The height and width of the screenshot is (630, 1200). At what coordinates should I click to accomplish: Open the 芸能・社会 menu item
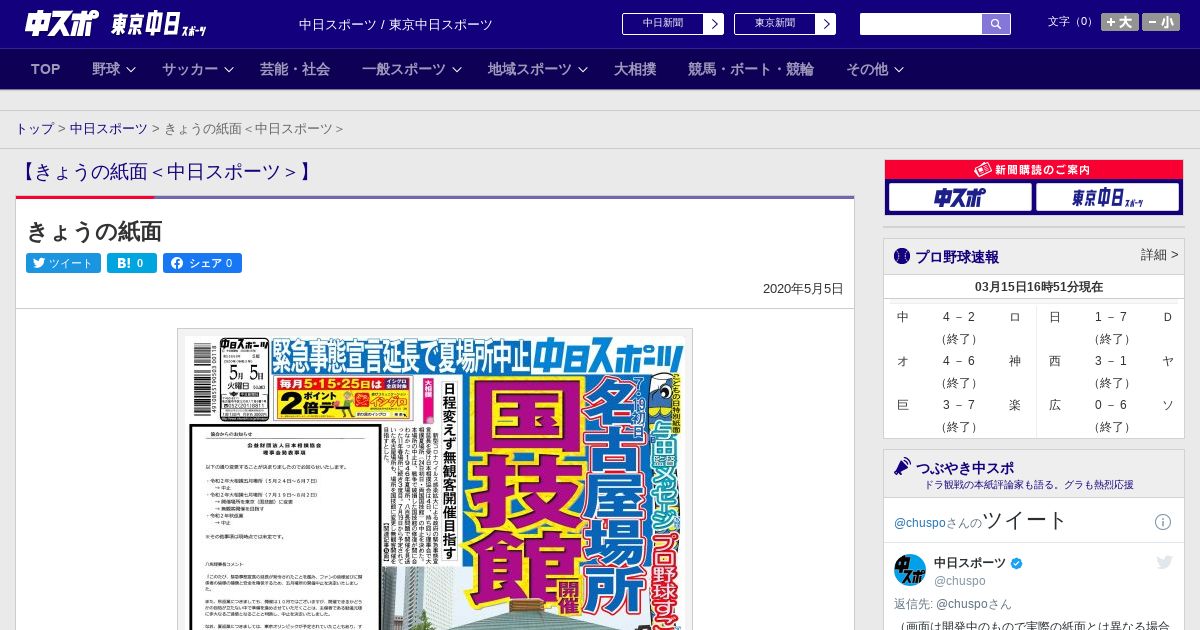[x=295, y=69]
